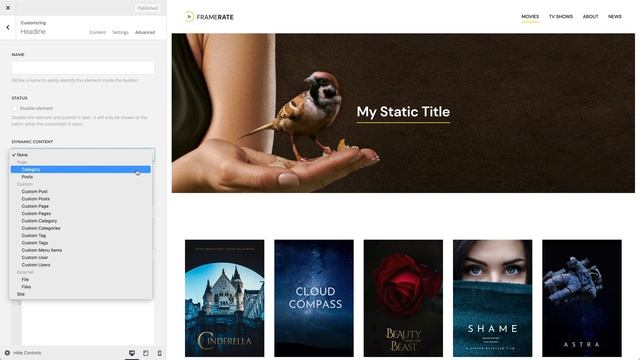This screenshot has width=640, height=360.
Task: Open the Cloud Compass movie poster
Action: click(x=314, y=298)
